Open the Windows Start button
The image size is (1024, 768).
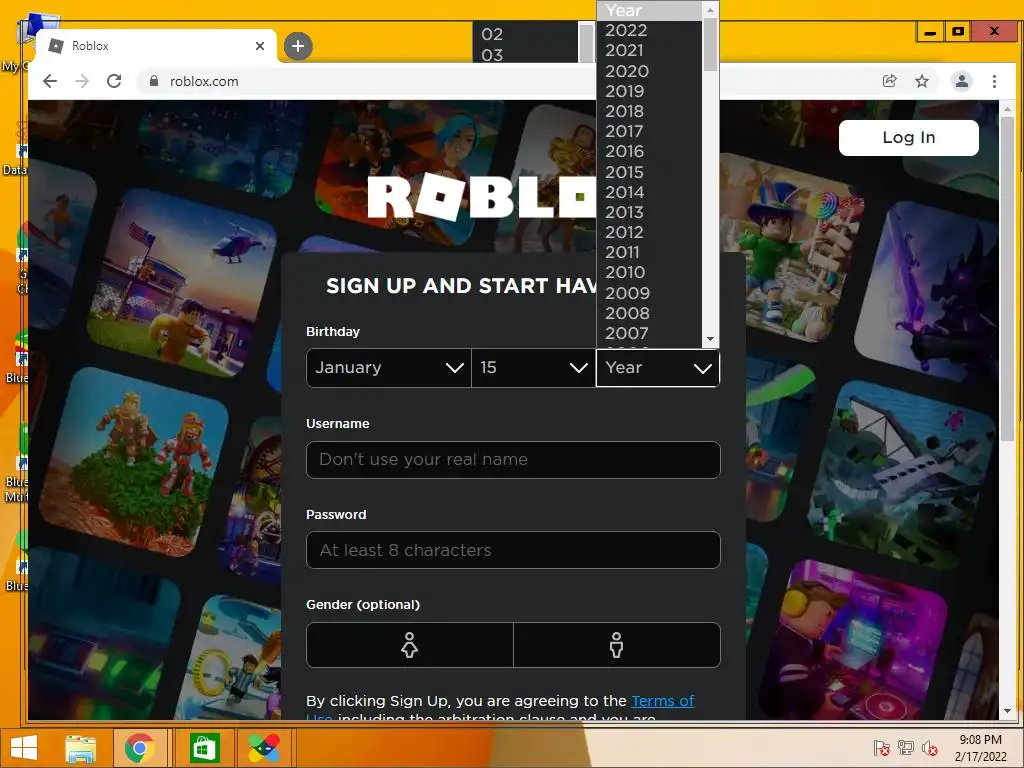tap(24, 748)
